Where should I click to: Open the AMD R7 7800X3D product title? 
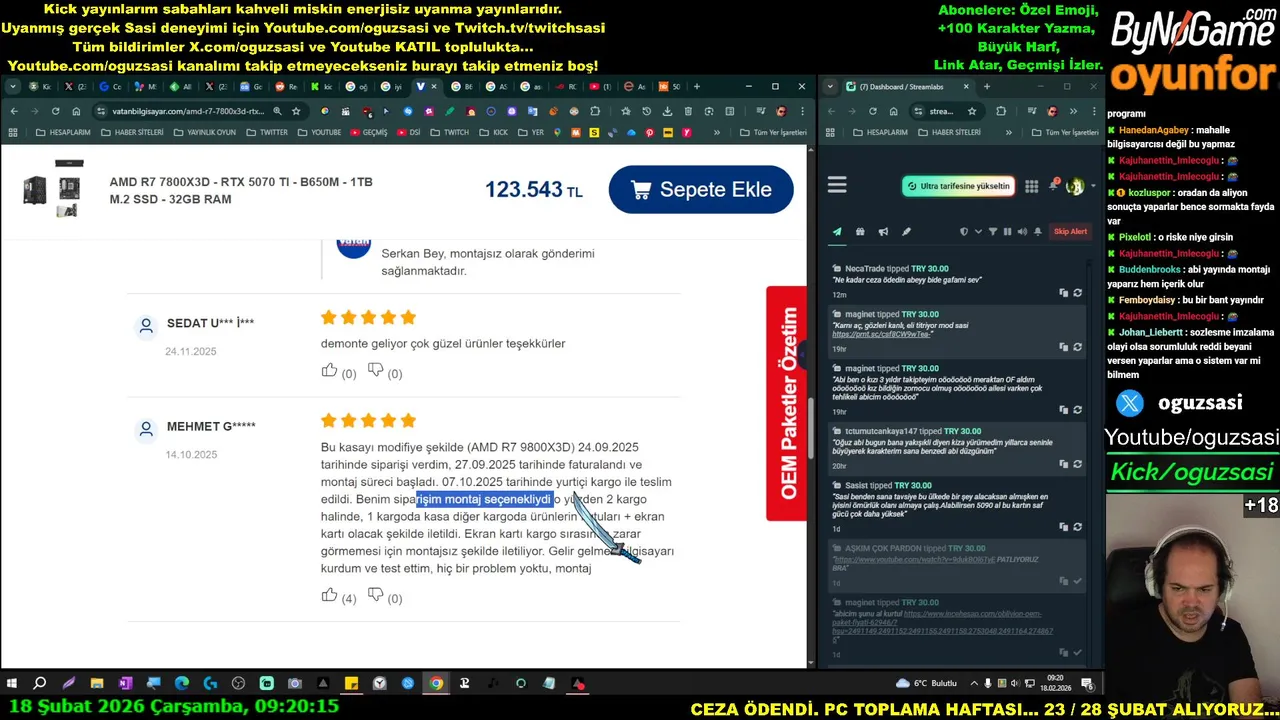pos(241,190)
